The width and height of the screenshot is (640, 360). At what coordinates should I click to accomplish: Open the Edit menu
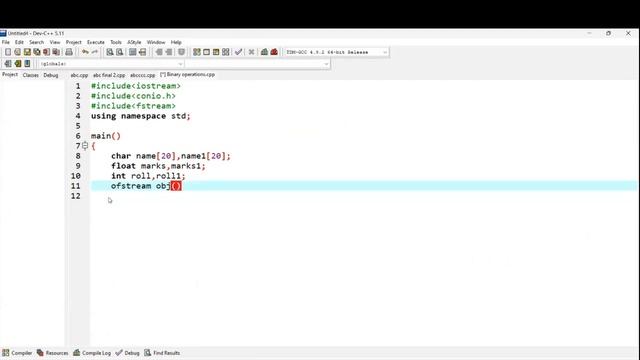19,42
